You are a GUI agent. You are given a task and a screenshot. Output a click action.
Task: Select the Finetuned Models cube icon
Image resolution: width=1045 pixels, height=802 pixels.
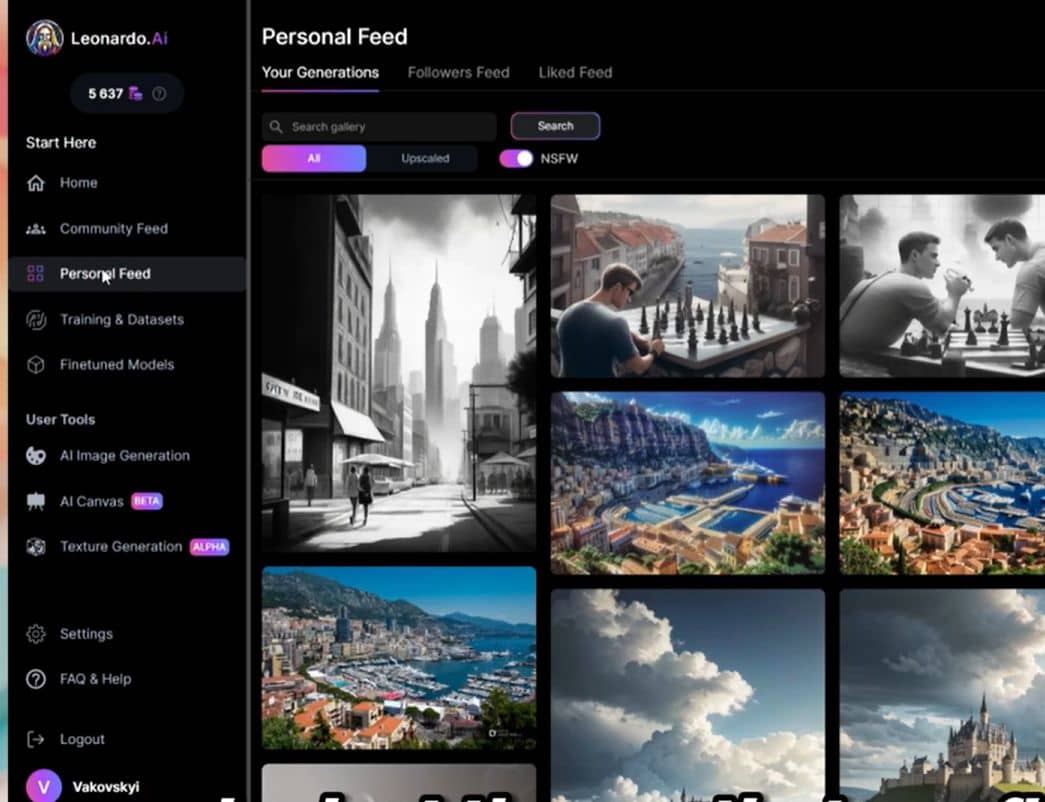(36, 365)
